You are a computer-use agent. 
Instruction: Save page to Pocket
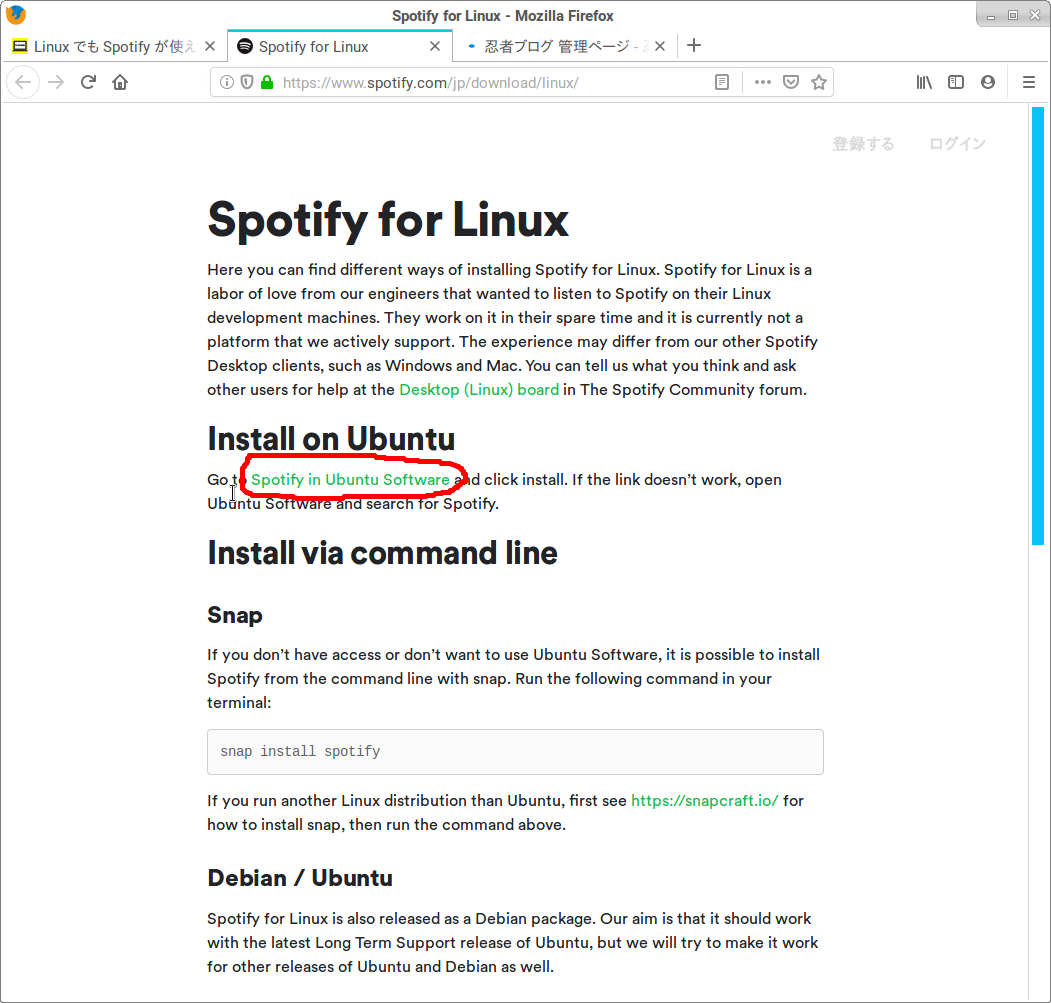tap(791, 82)
